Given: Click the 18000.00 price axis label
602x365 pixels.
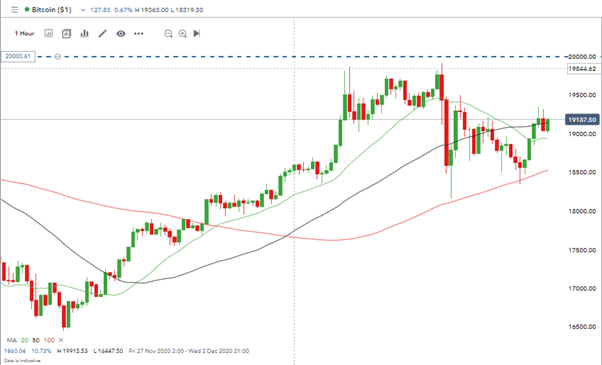Looking at the screenshot, I should (582, 211).
